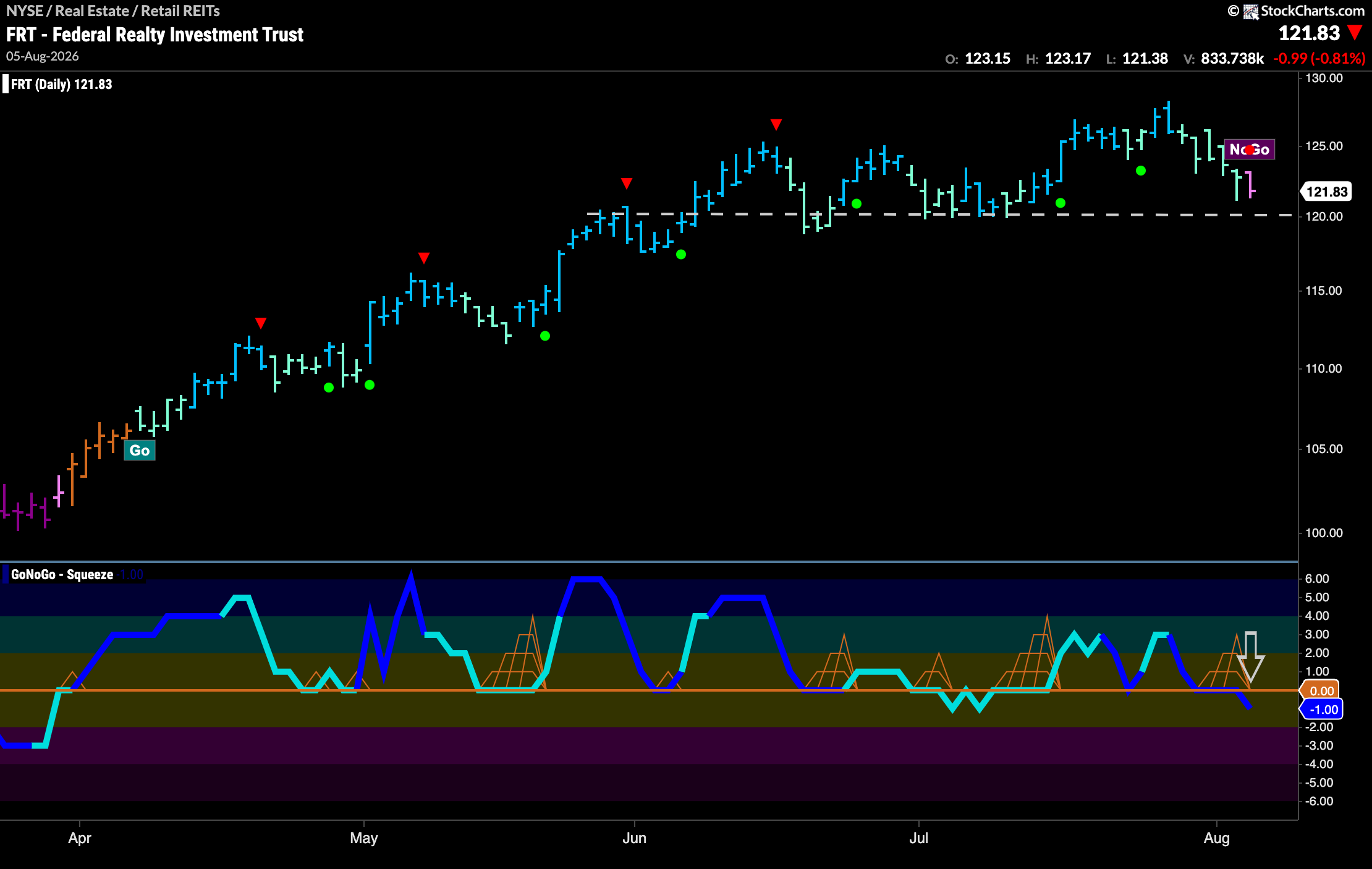Screen dimensions: 1372x869
Task: Click the large header price '121.83'
Action: 1309,33
